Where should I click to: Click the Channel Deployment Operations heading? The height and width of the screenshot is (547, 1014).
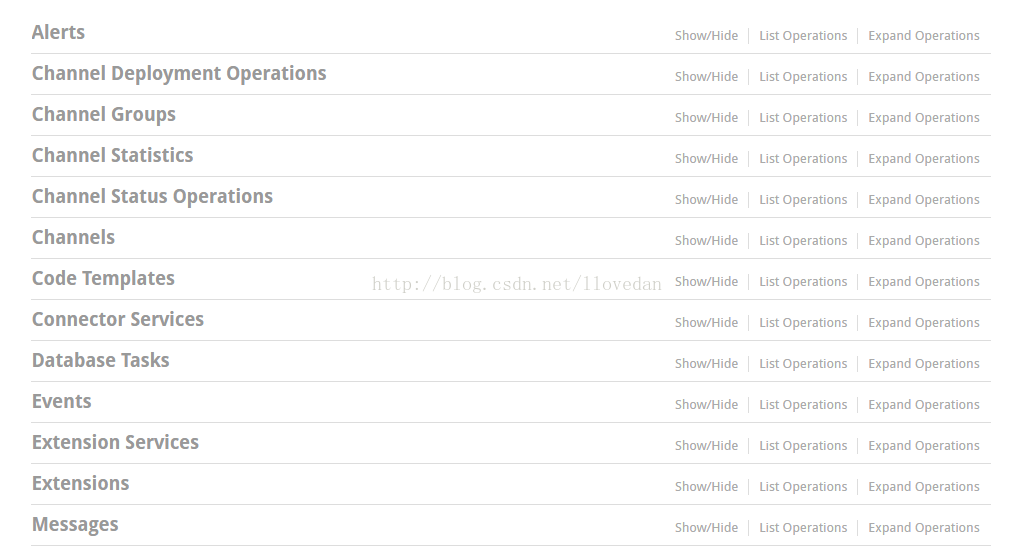(179, 74)
